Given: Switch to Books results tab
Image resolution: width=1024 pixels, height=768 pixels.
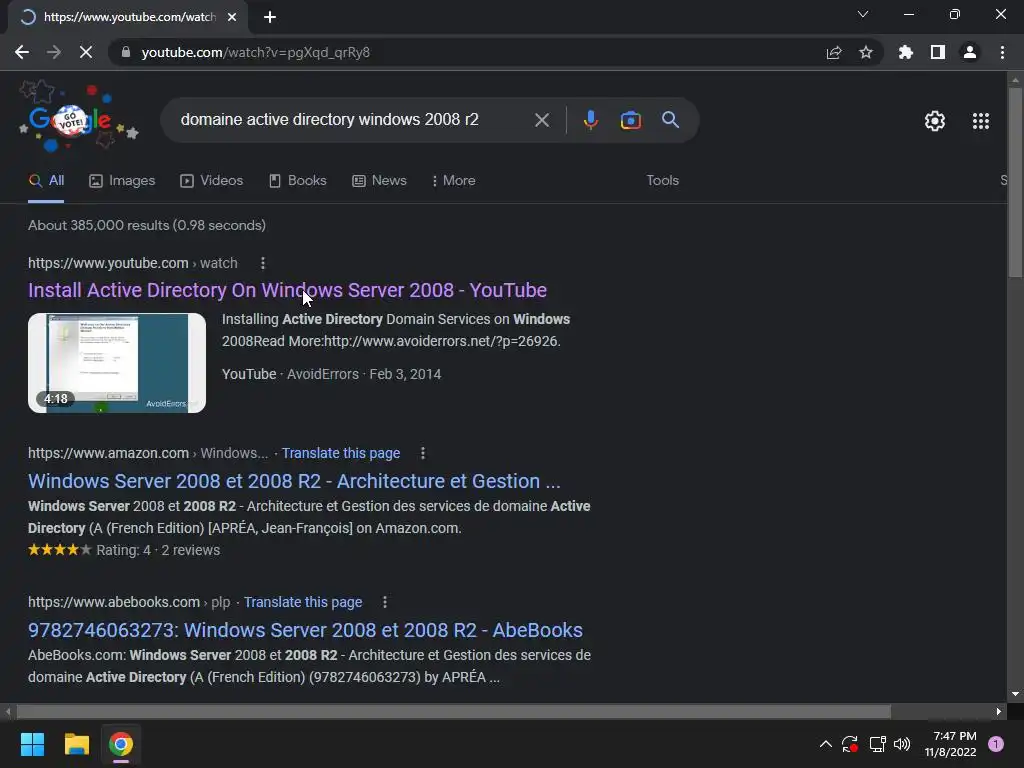Looking at the screenshot, I should click(298, 181).
